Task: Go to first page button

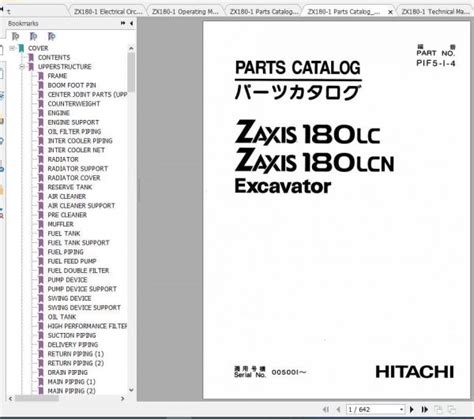Action: coord(326,409)
